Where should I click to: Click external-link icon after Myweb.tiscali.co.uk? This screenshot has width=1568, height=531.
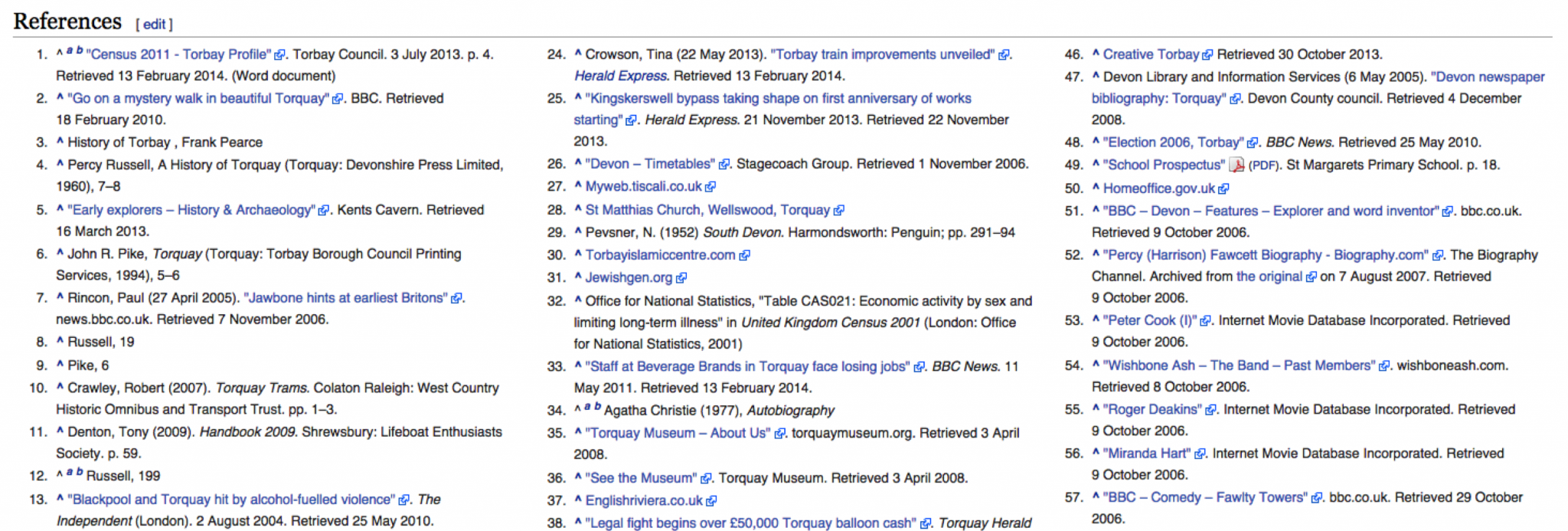coord(710,187)
